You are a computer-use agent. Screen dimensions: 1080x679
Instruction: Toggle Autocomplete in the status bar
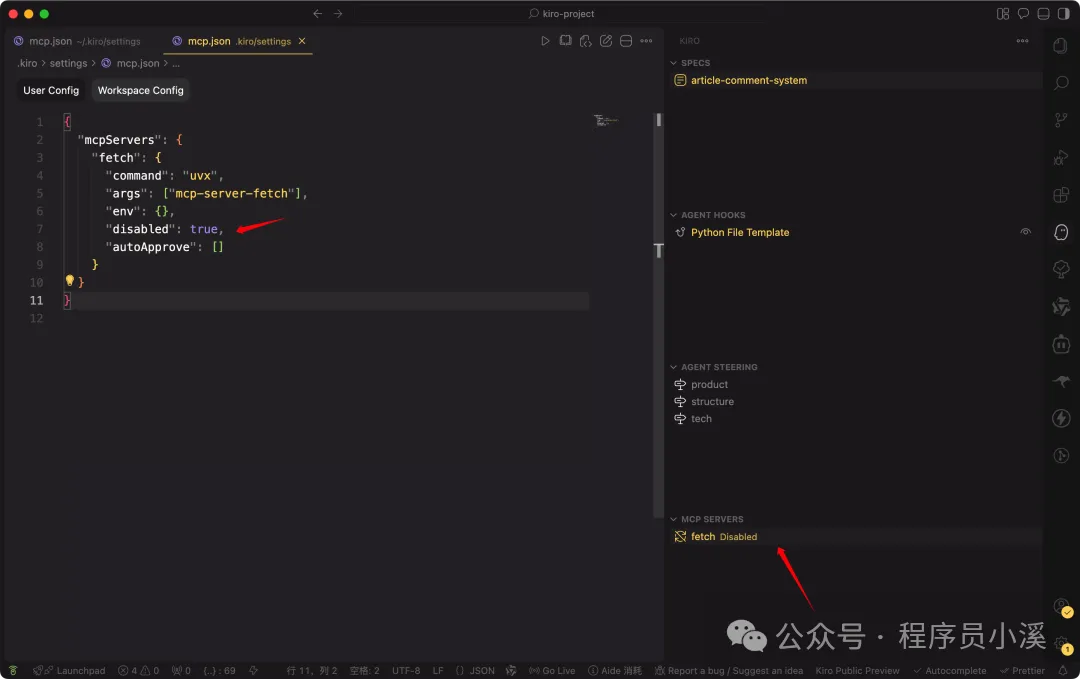point(949,671)
